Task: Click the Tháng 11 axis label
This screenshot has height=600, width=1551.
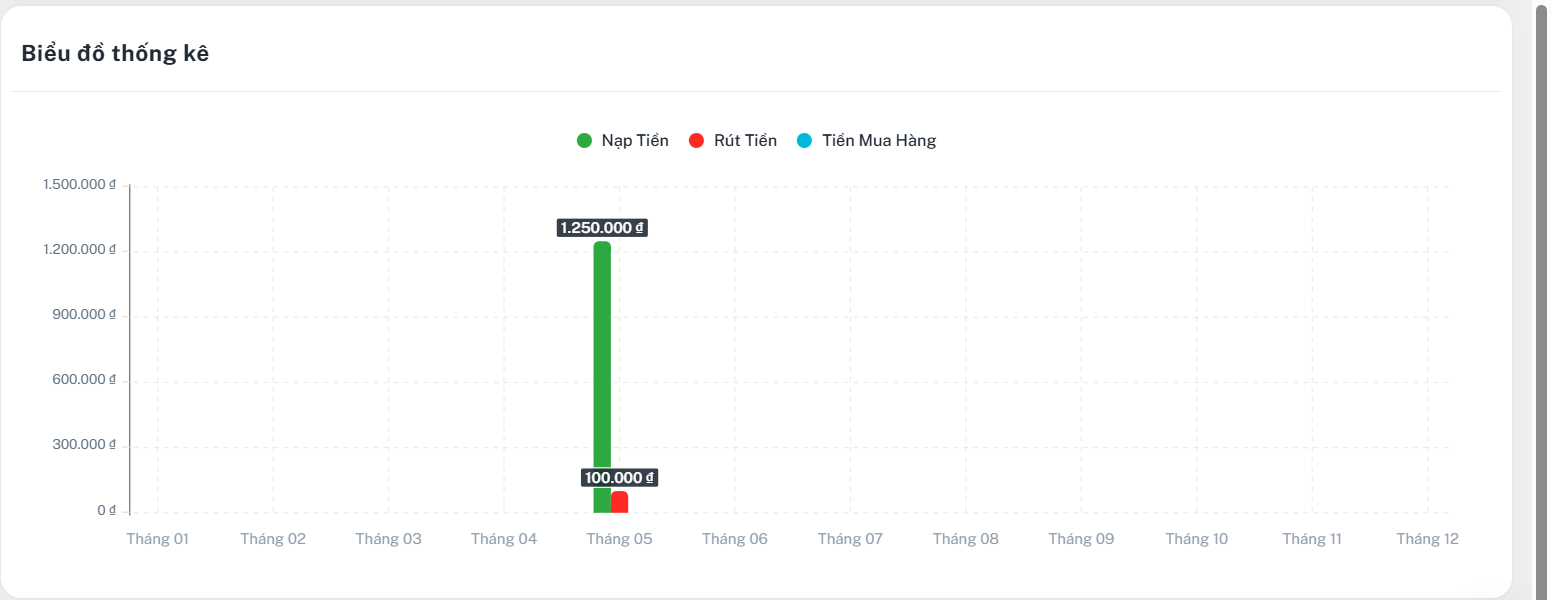Action: click(x=1312, y=539)
